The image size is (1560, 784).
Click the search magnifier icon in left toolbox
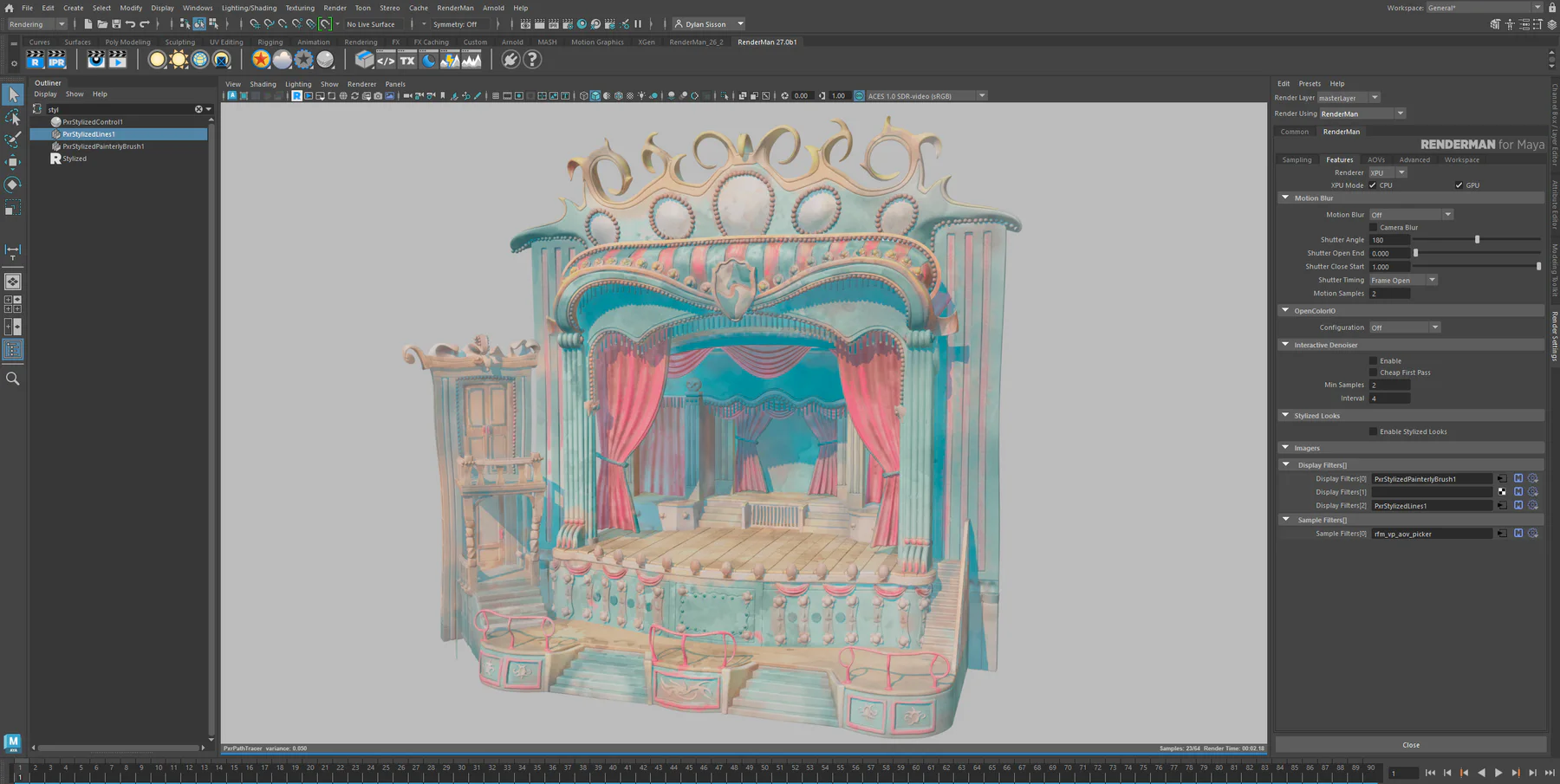tap(13, 379)
